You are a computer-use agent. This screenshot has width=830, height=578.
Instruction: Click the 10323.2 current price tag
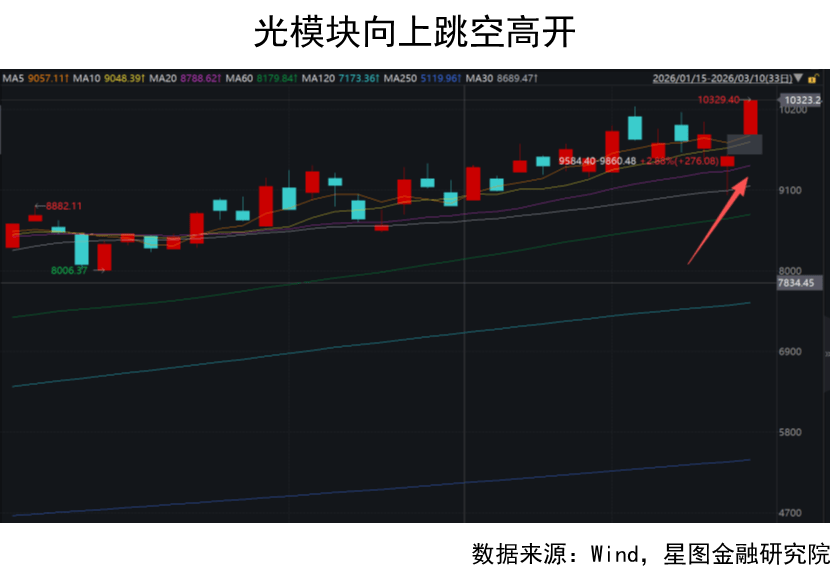point(802,100)
